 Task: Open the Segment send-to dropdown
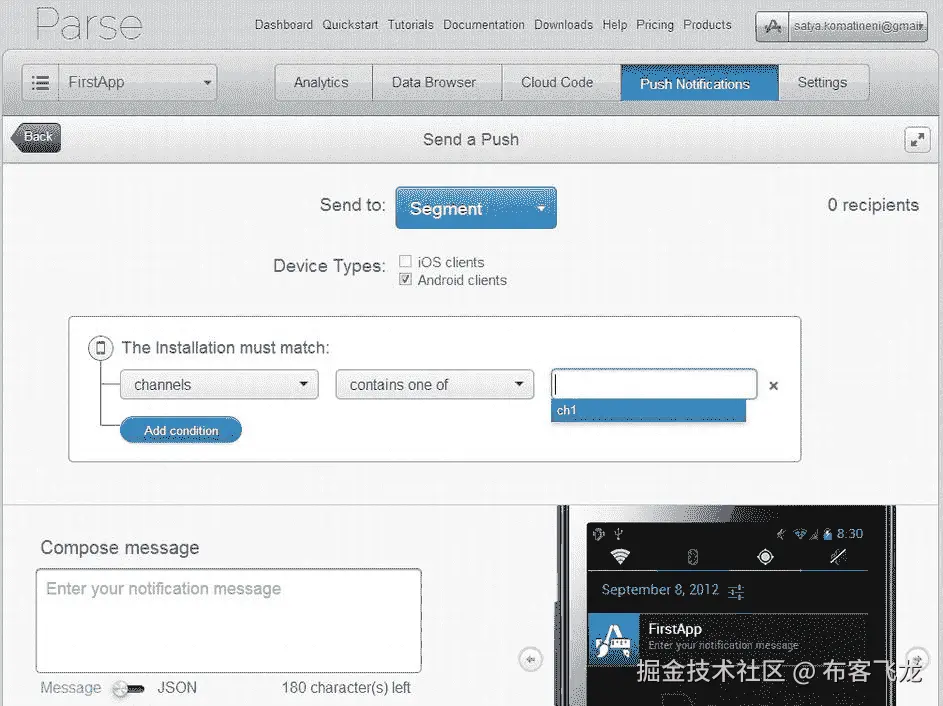point(476,208)
